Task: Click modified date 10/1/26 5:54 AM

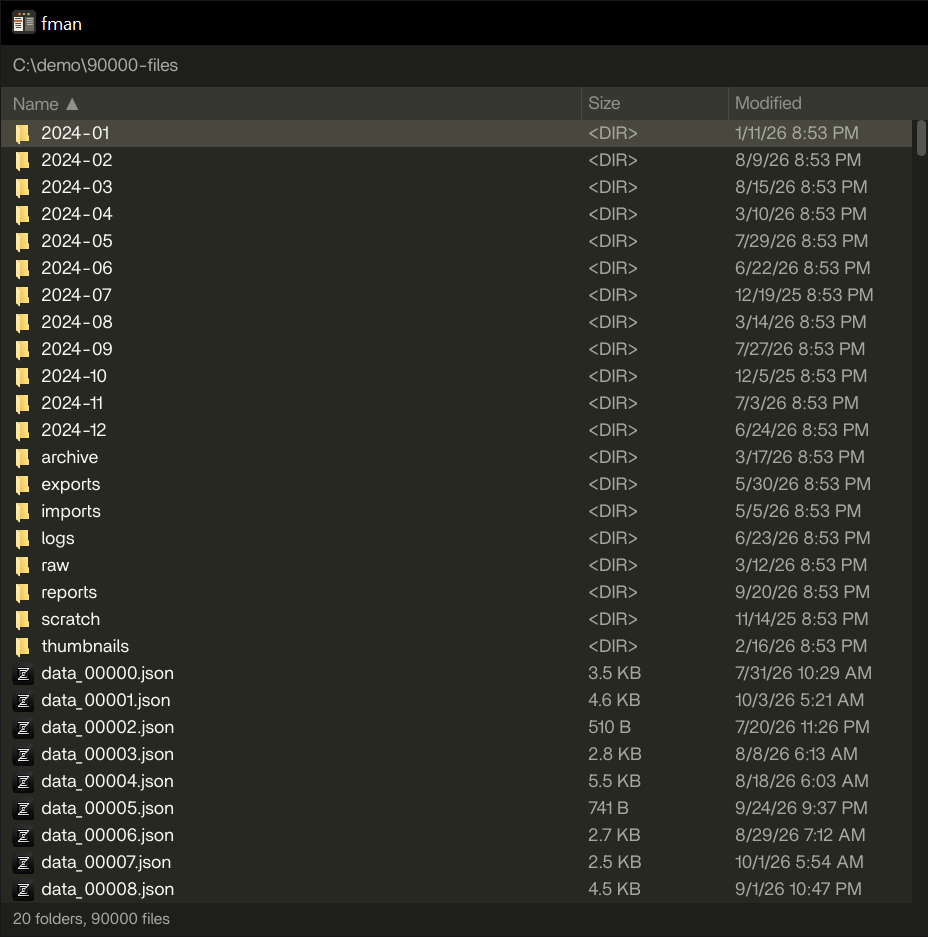Action: click(x=799, y=862)
